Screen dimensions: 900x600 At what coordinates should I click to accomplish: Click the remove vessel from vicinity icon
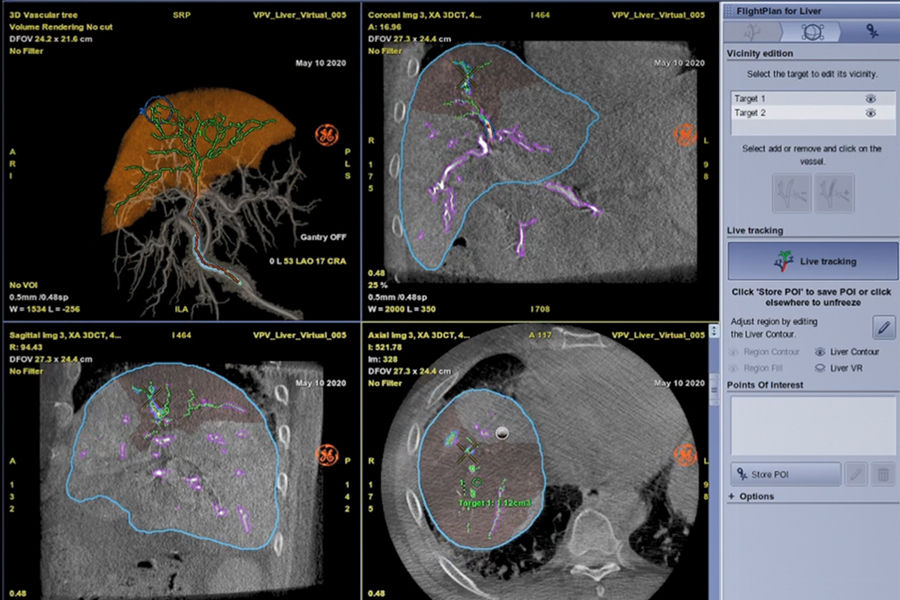pyautogui.click(x=792, y=193)
